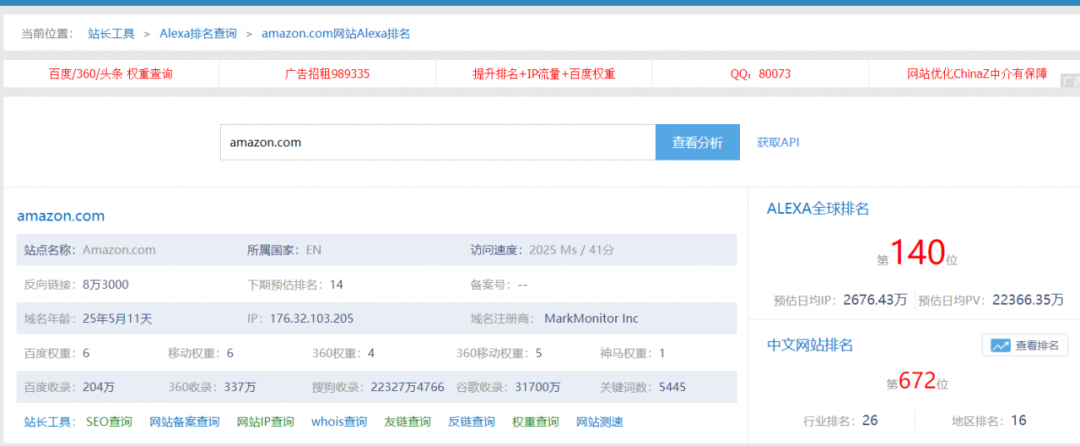Open the 反链查询 tool link
The width and height of the screenshot is (1080, 446).
(x=472, y=422)
